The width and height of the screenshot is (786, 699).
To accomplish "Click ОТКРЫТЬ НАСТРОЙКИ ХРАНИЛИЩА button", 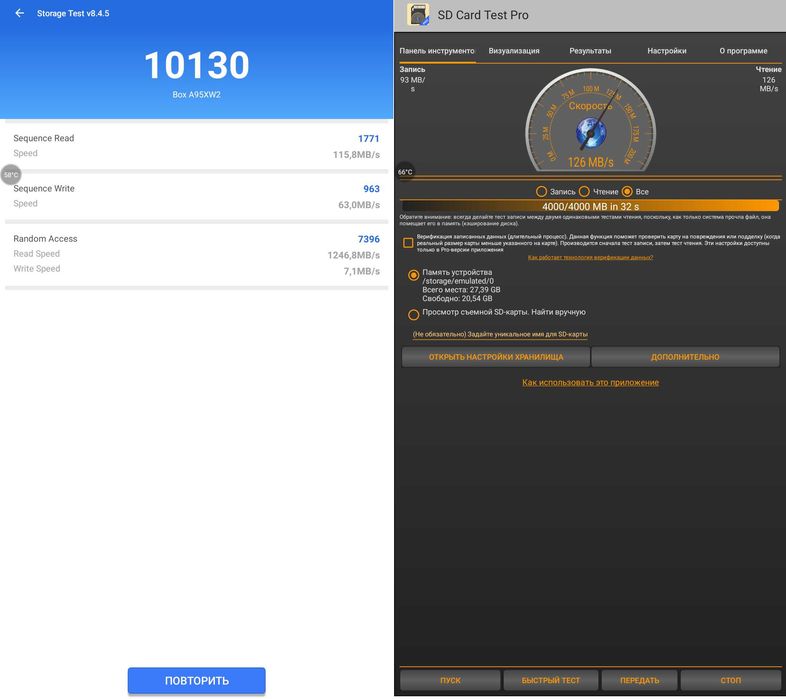I will 496,357.
